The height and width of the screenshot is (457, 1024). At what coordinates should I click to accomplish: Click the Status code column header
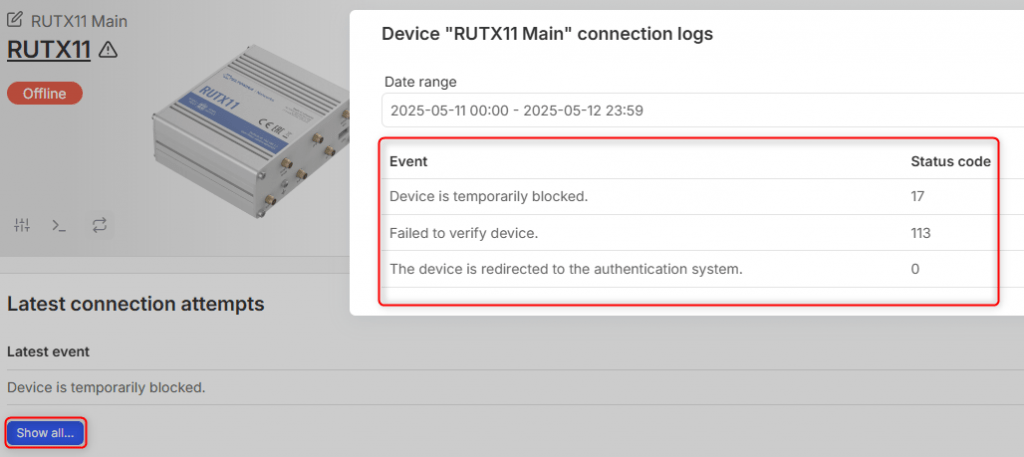click(x=951, y=161)
